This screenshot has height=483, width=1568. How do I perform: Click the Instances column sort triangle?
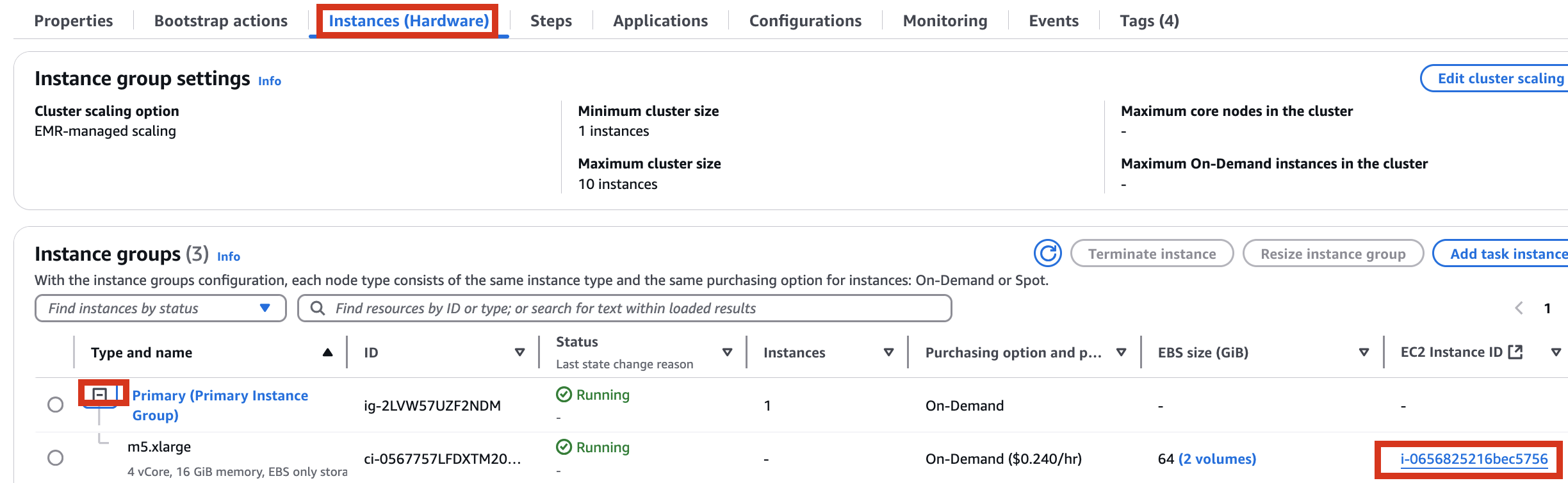point(888,352)
